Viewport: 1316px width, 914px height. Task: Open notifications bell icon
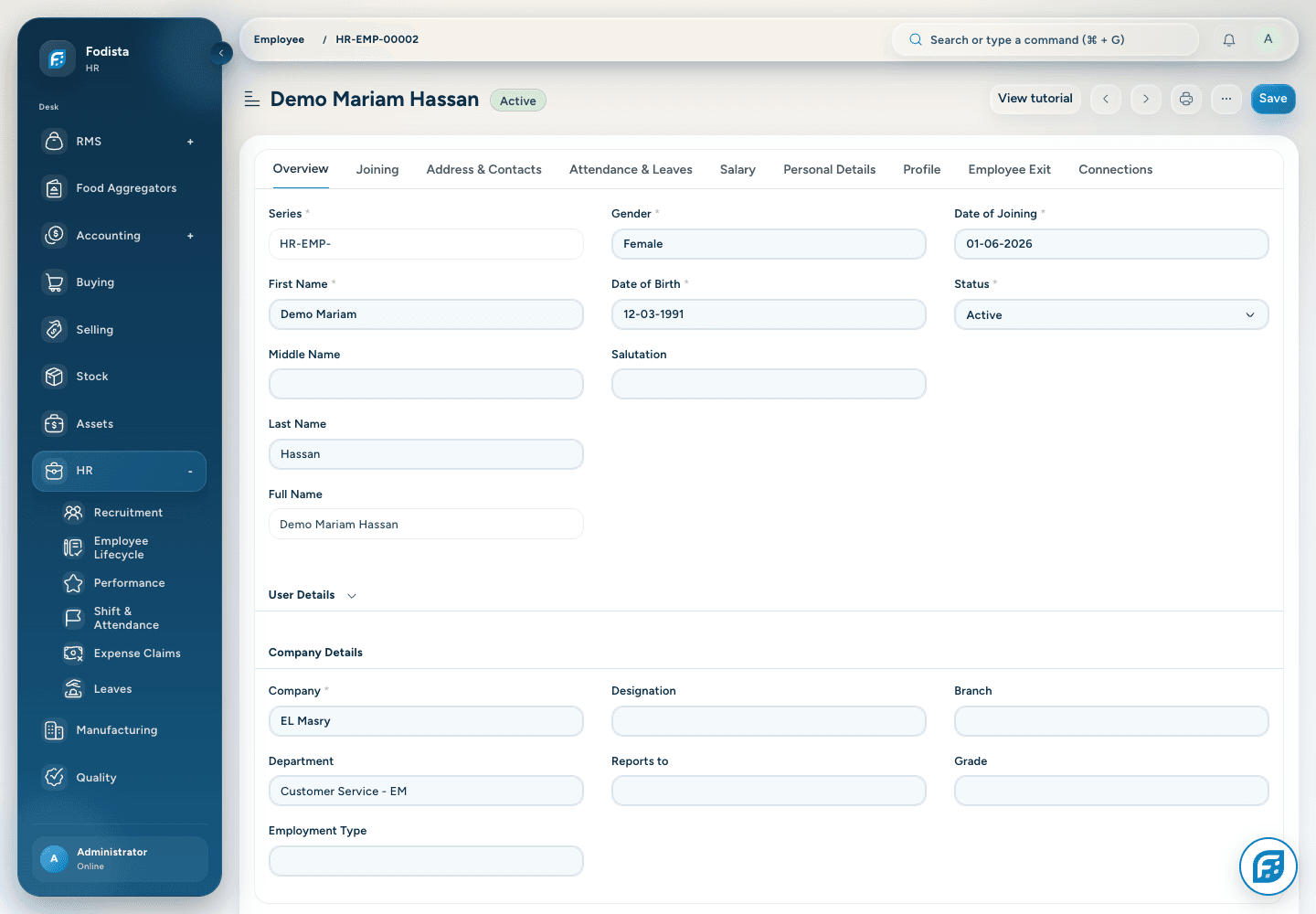[x=1229, y=40]
